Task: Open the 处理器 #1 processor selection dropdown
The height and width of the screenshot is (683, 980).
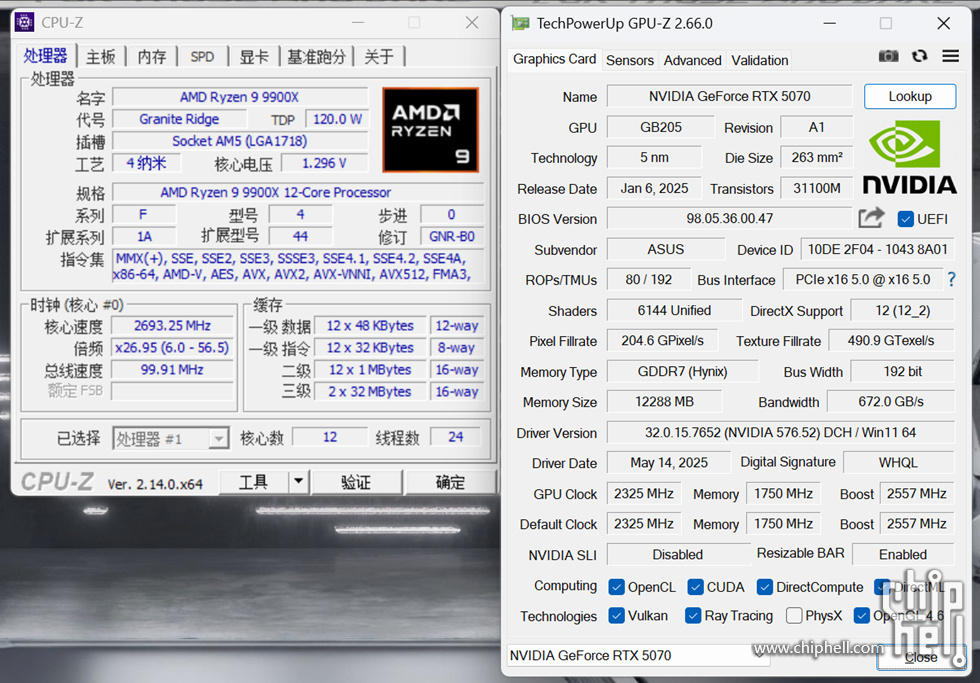Action: (219, 439)
